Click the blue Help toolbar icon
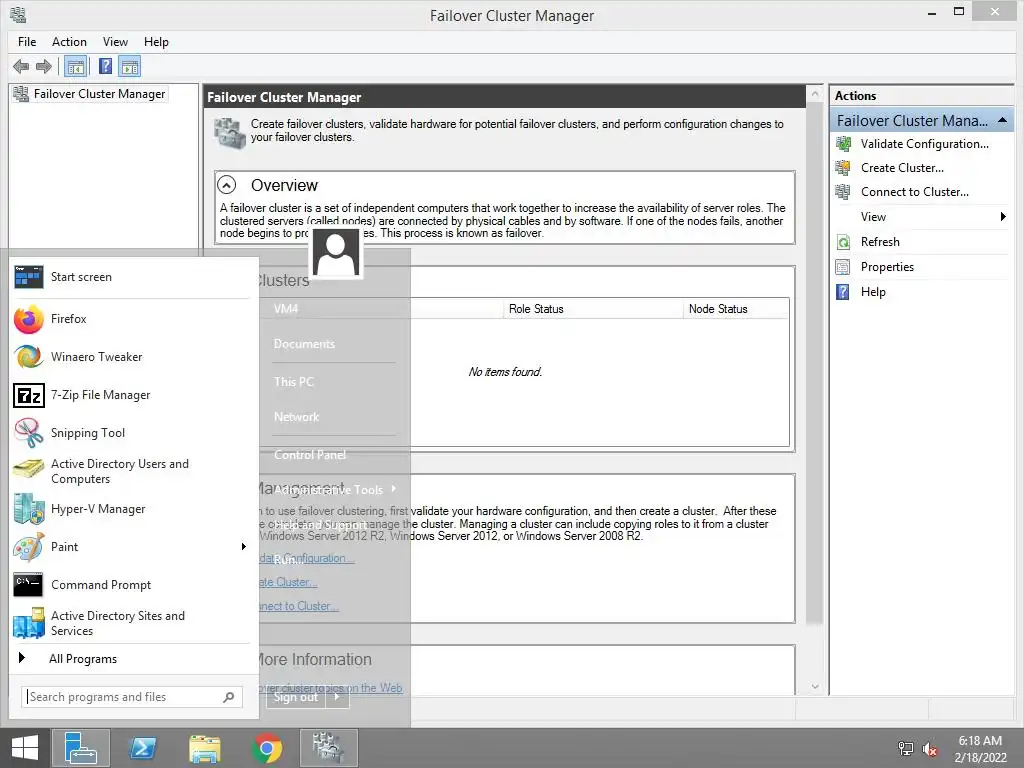The image size is (1024, 768). pos(105,66)
